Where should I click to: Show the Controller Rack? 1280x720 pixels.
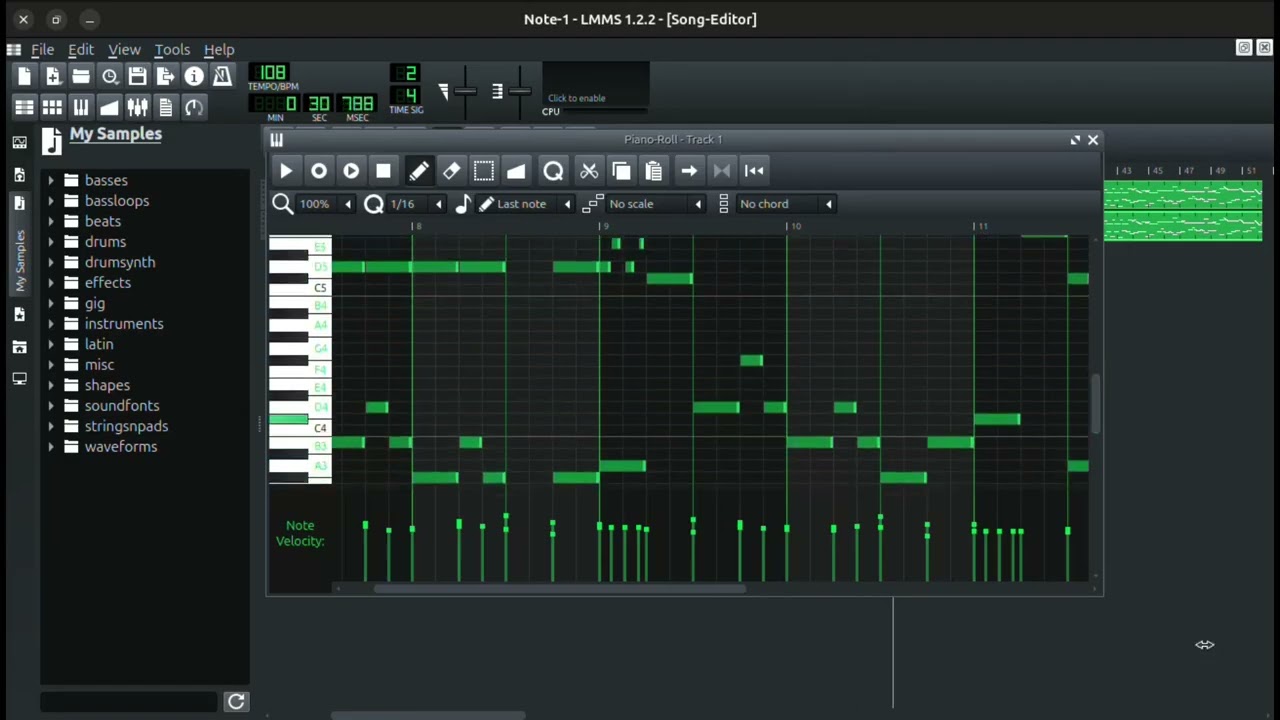click(x=194, y=107)
